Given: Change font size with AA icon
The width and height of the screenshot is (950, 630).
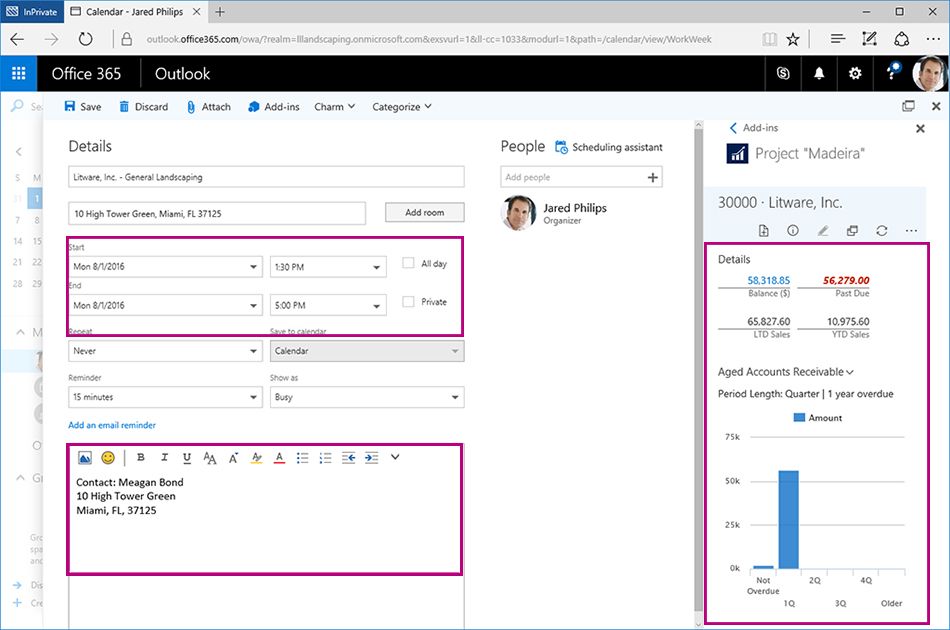Looking at the screenshot, I should coord(210,458).
